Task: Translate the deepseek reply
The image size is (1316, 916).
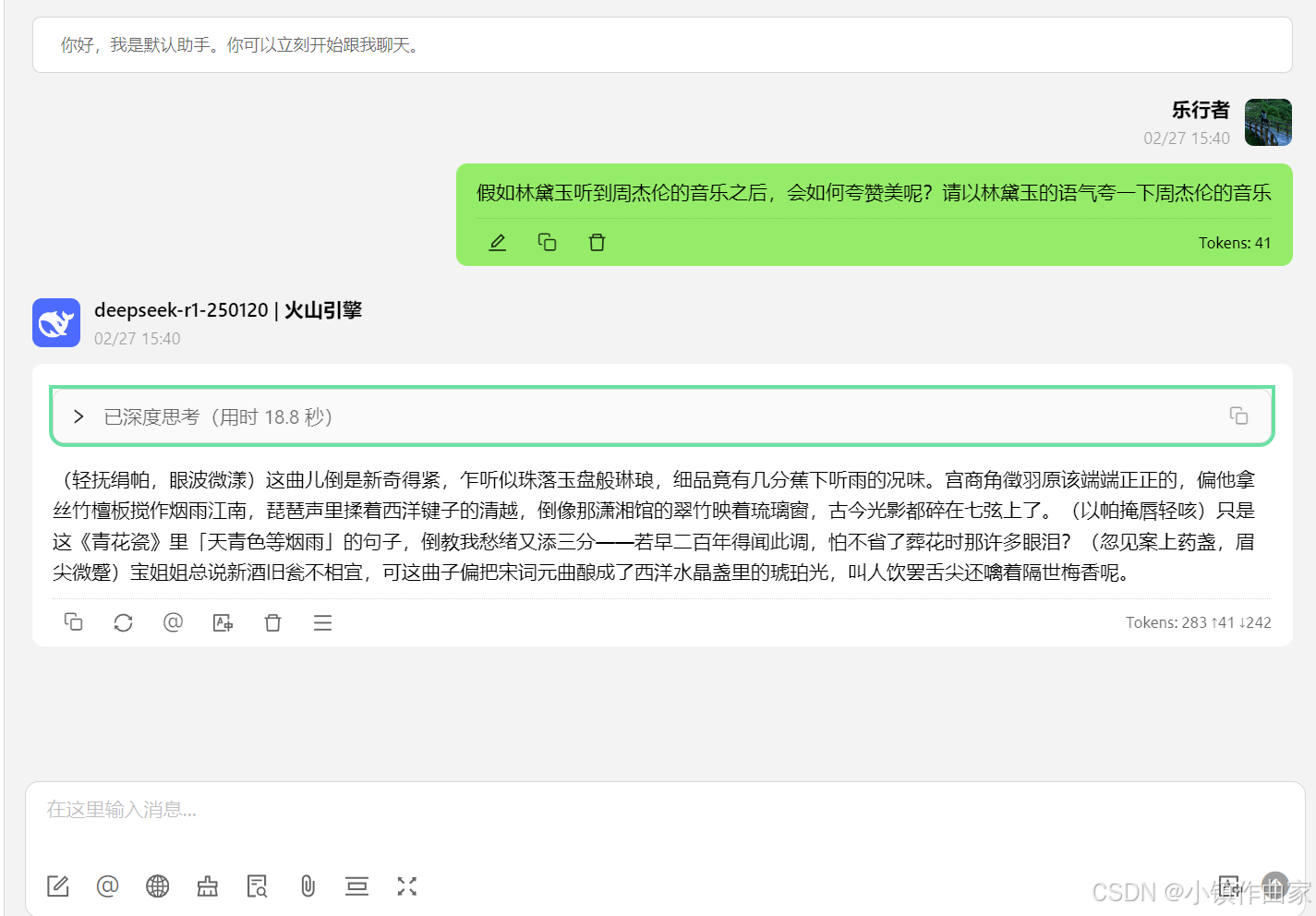Action: coord(223,623)
